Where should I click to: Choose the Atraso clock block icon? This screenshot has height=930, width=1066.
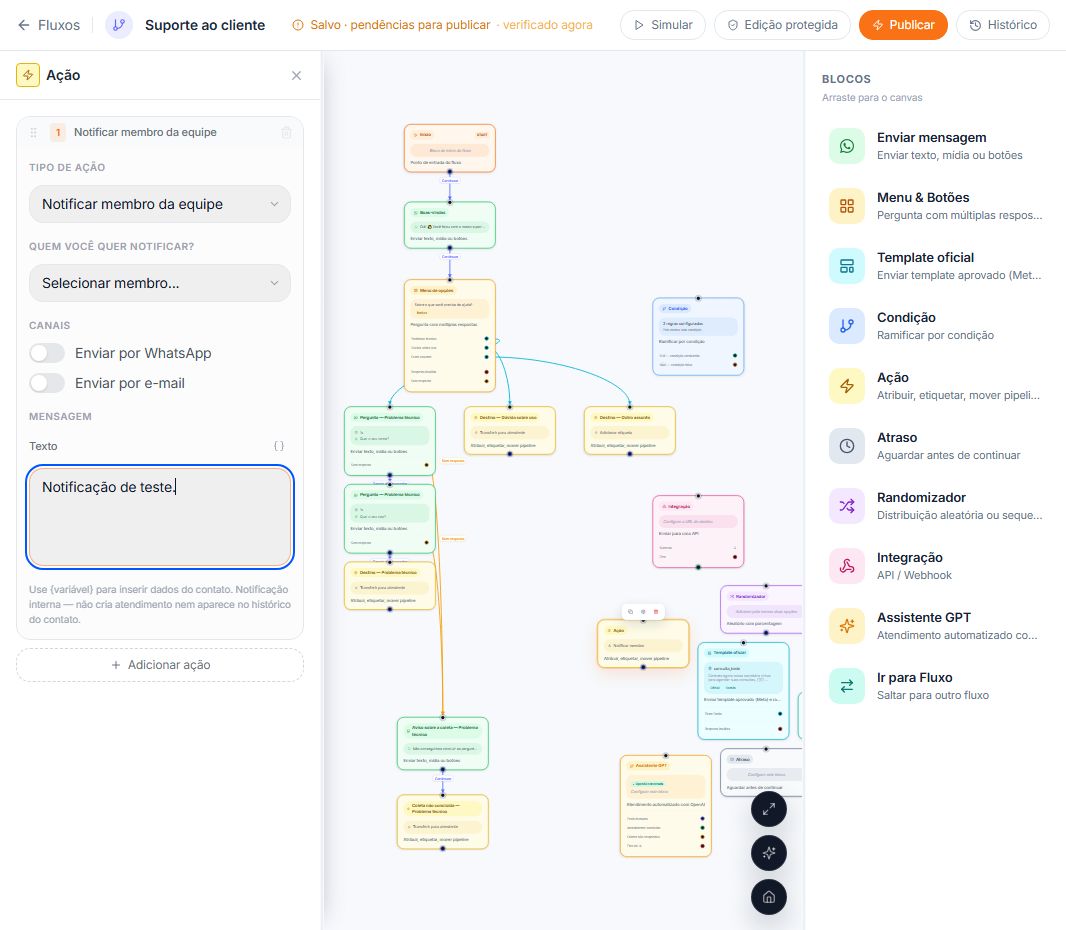coord(847,446)
